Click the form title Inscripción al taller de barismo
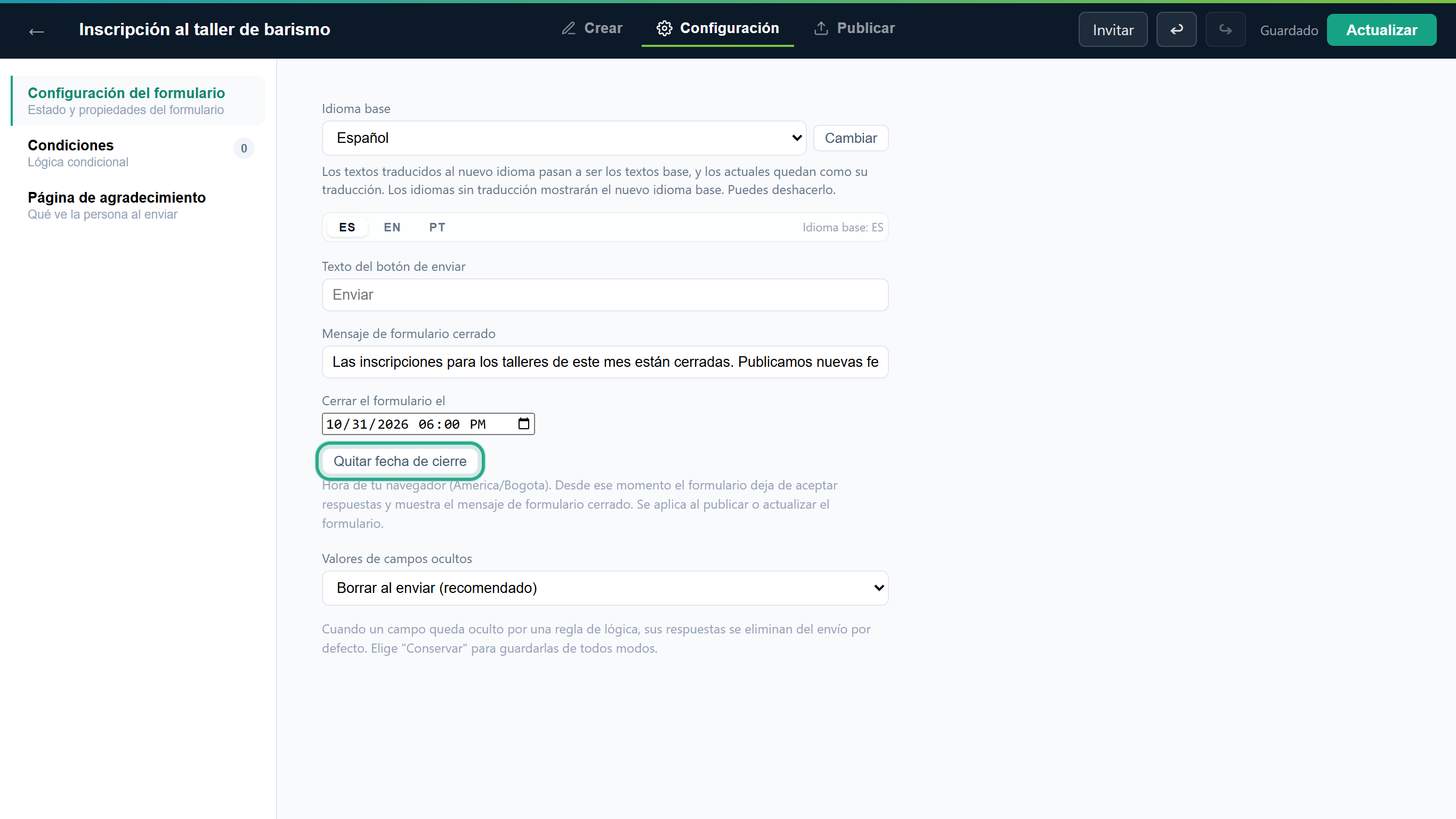Image resolution: width=1456 pixels, height=819 pixels. click(205, 29)
